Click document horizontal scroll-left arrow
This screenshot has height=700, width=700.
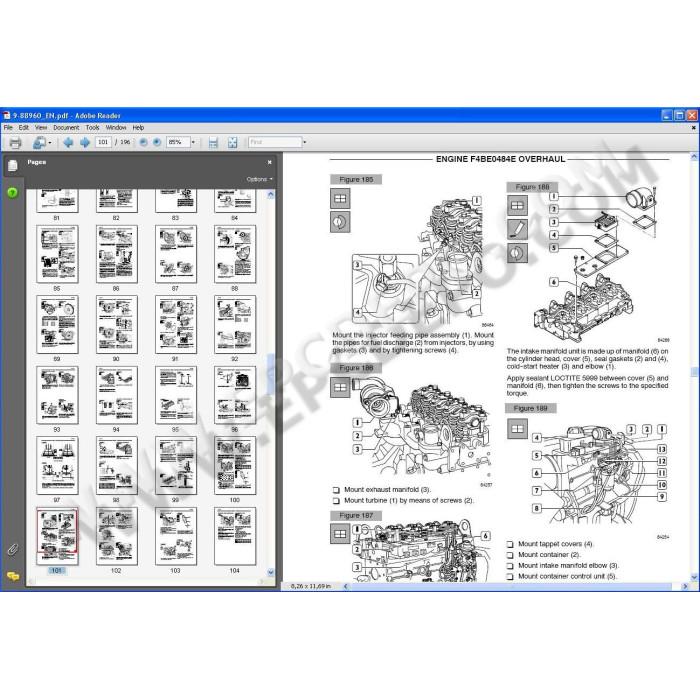click(x=346, y=587)
